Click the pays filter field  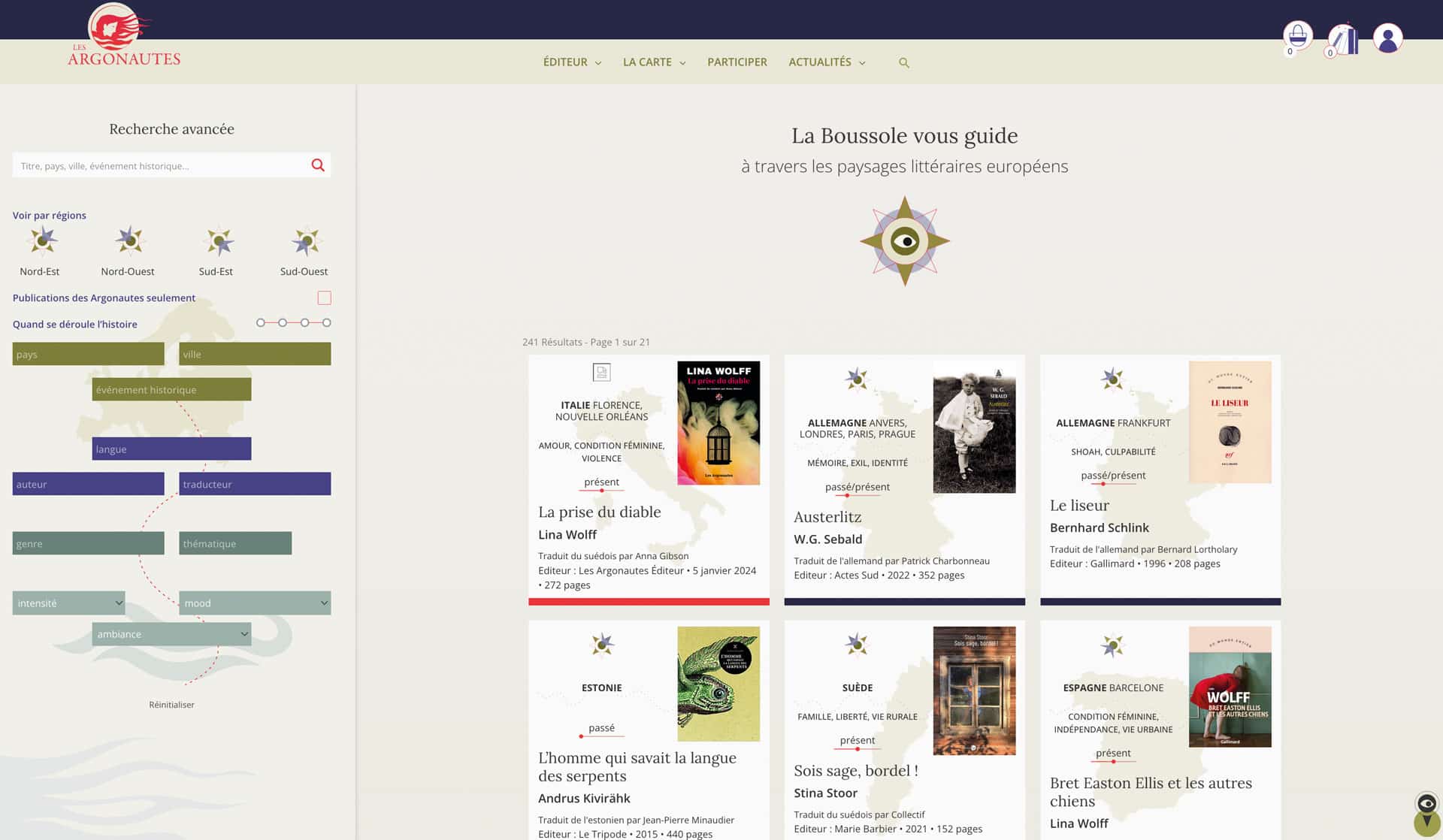point(88,355)
